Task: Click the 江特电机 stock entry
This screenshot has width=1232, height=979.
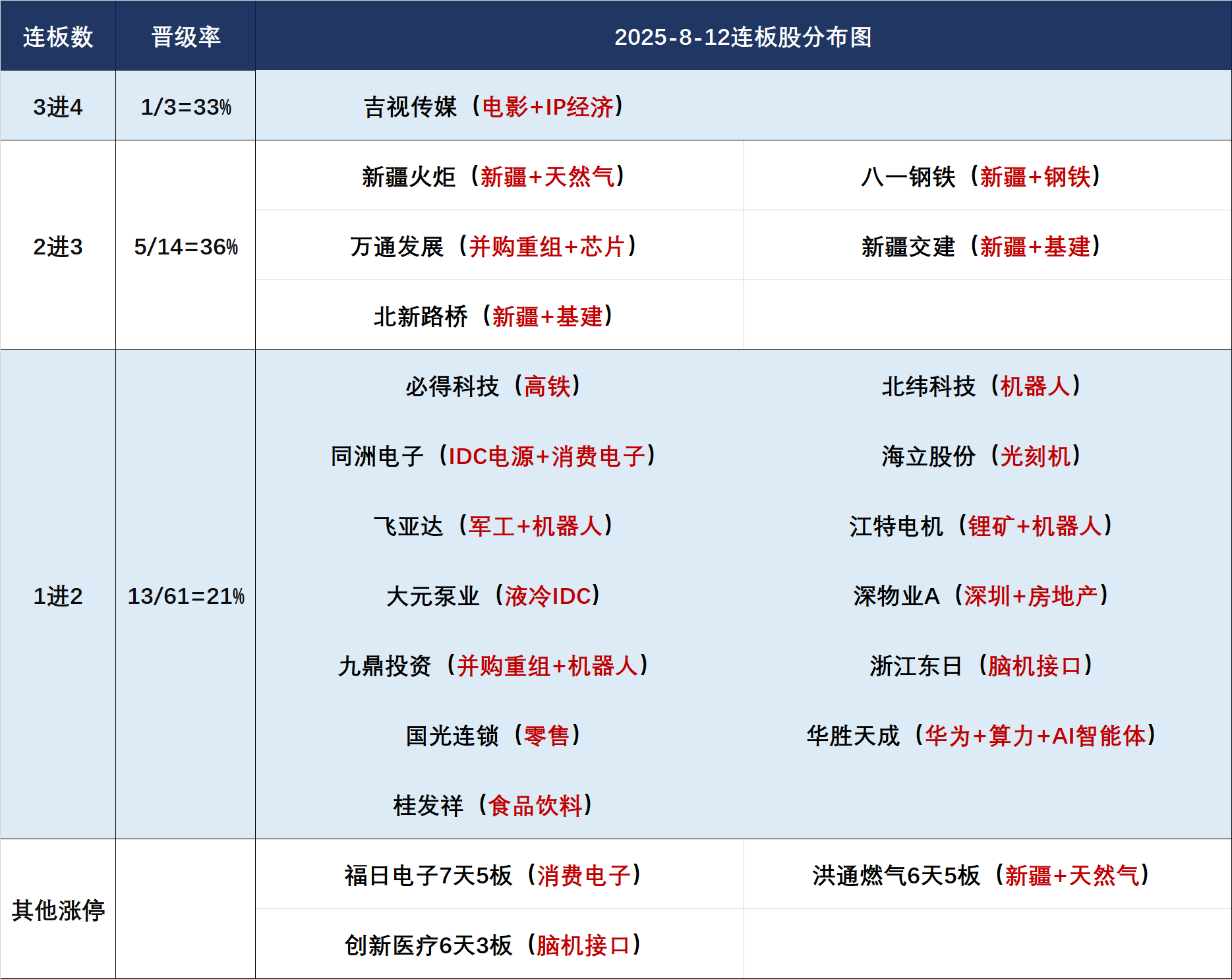Action: click(x=982, y=526)
